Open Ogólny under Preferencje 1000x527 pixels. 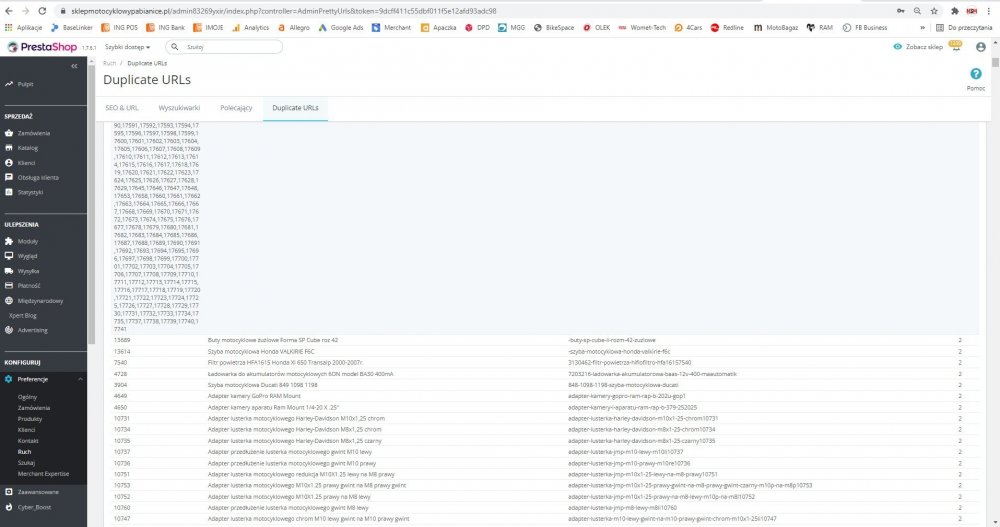(x=27, y=397)
